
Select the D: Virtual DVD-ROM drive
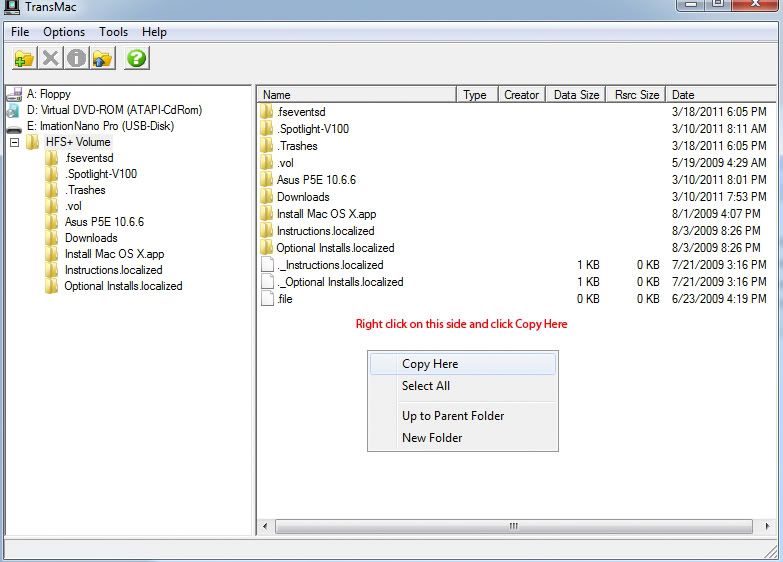[114, 110]
